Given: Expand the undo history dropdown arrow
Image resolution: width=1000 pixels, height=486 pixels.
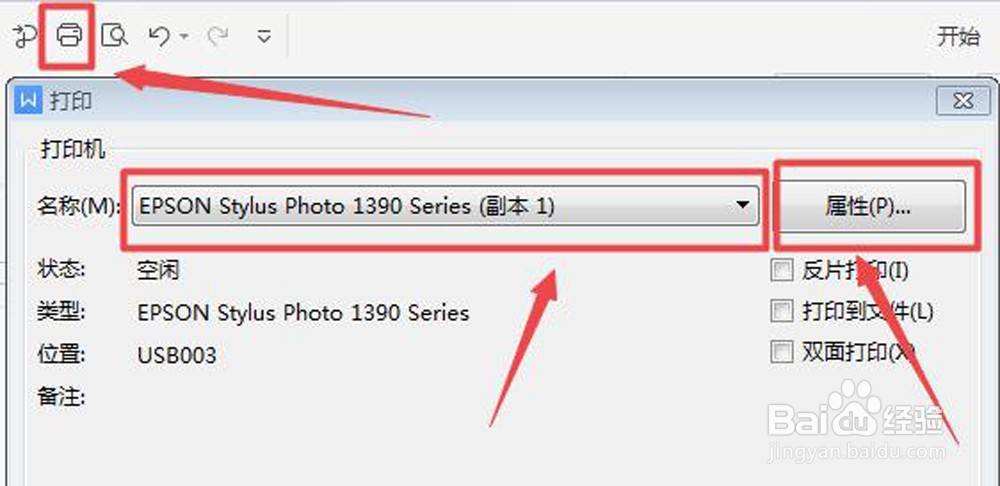Looking at the screenshot, I should (x=184, y=36).
